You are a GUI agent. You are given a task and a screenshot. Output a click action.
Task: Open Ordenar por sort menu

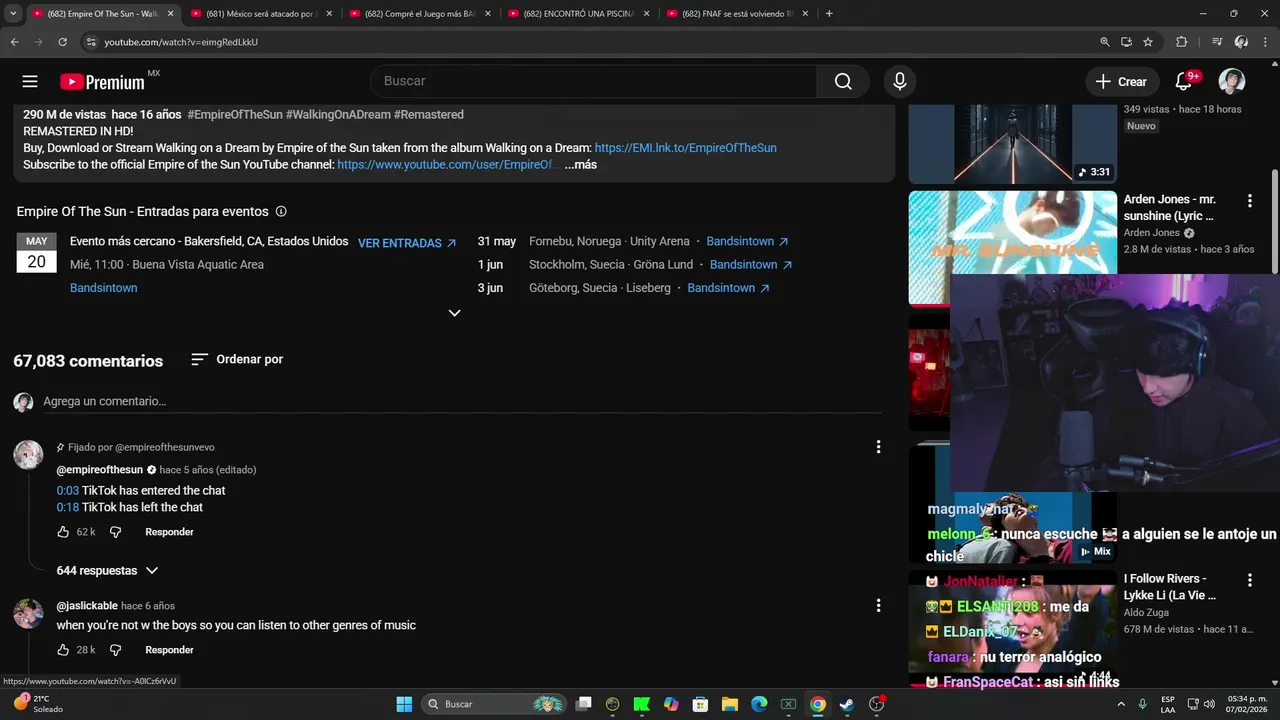tap(237, 359)
